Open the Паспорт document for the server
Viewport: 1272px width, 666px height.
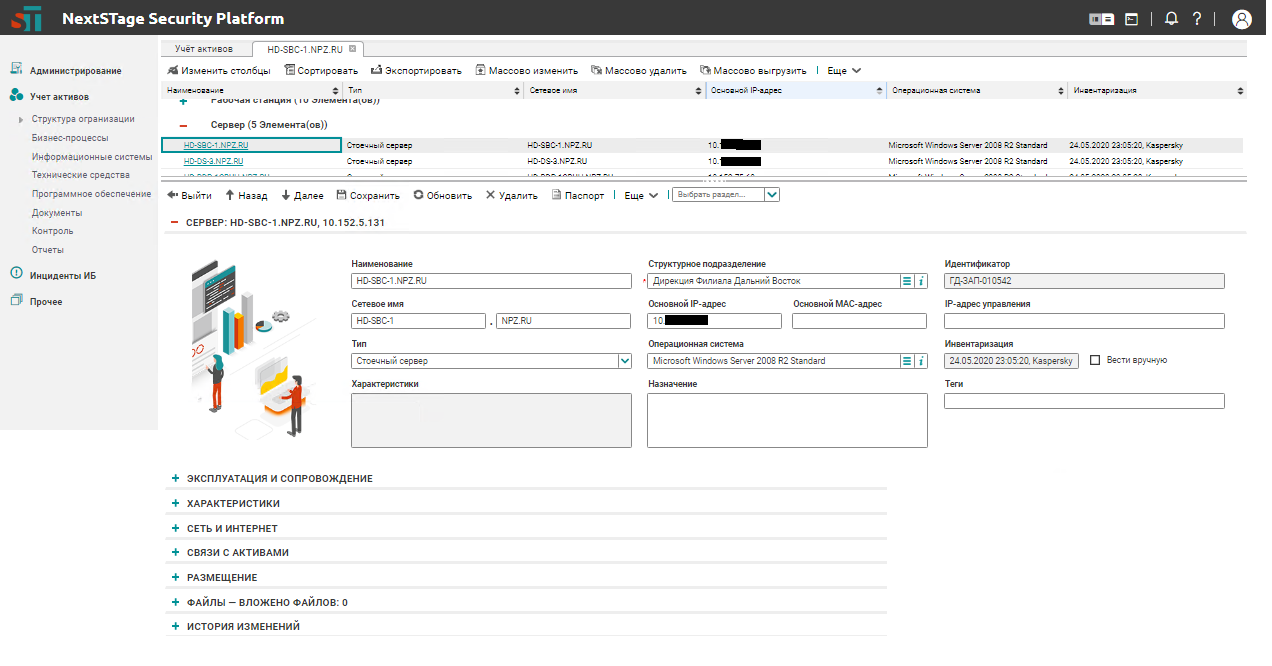click(577, 196)
